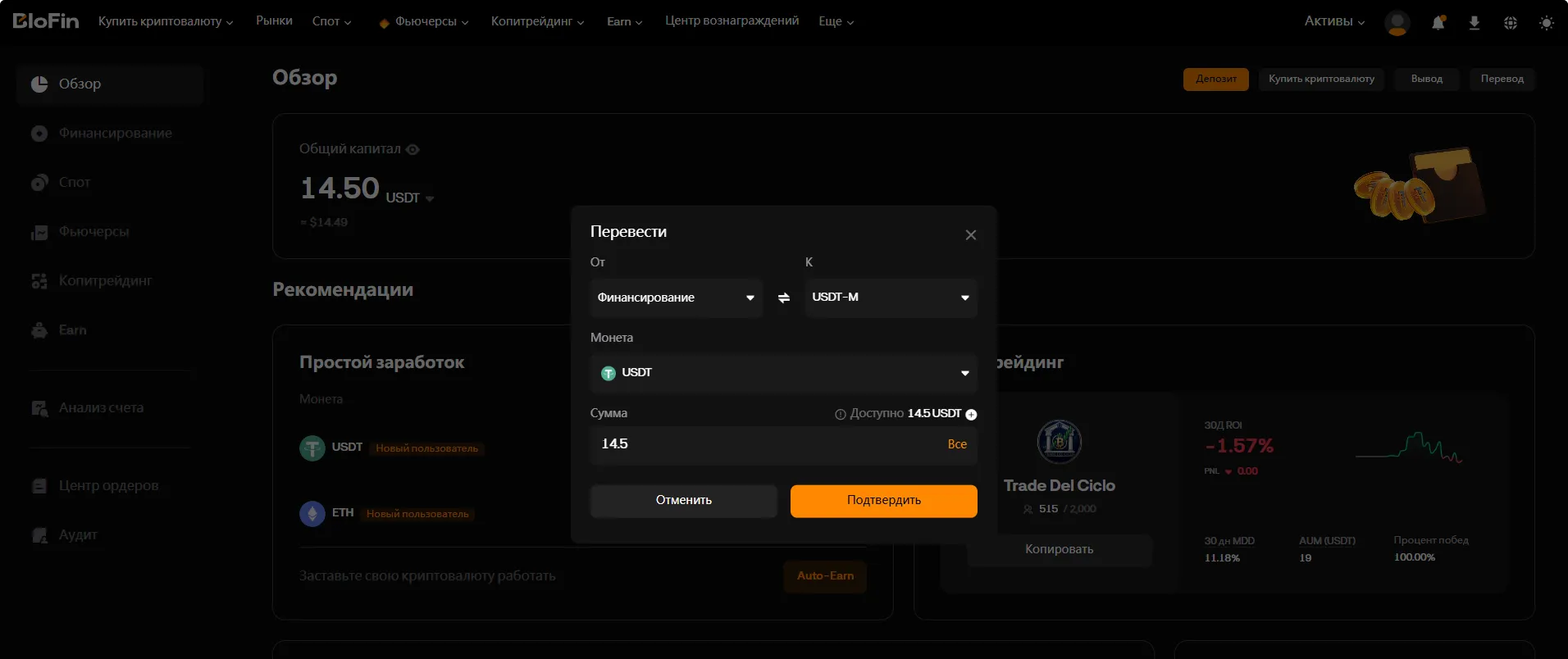1568x659 pixels.
Task: Toggle total capital visibility eye
Action: 413,149
